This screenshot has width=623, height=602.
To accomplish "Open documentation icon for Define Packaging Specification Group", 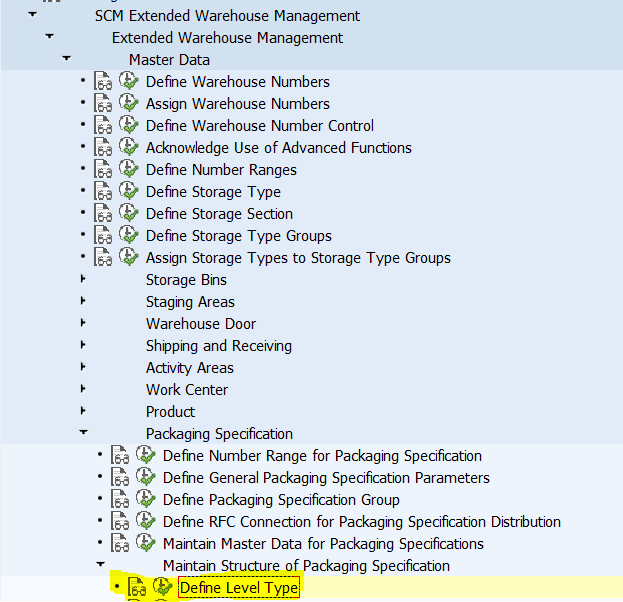I will (120, 499).
